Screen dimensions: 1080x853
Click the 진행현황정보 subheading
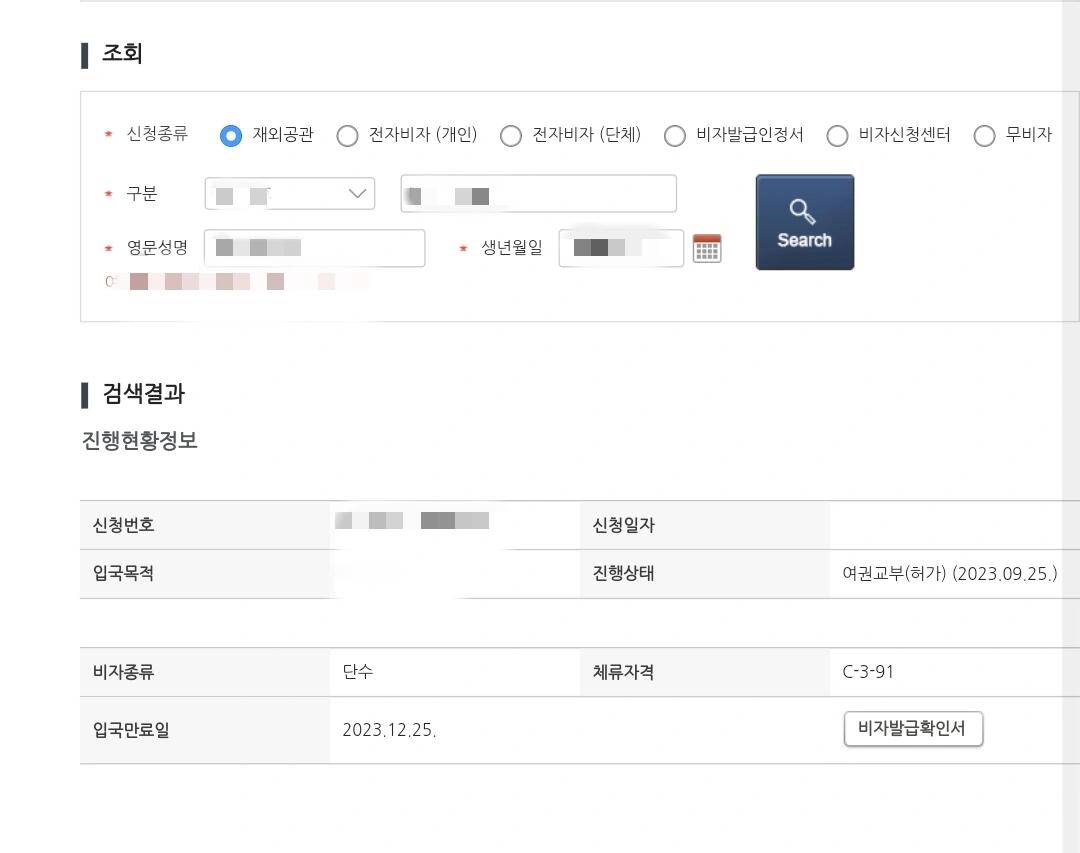(x=139, y=440)
